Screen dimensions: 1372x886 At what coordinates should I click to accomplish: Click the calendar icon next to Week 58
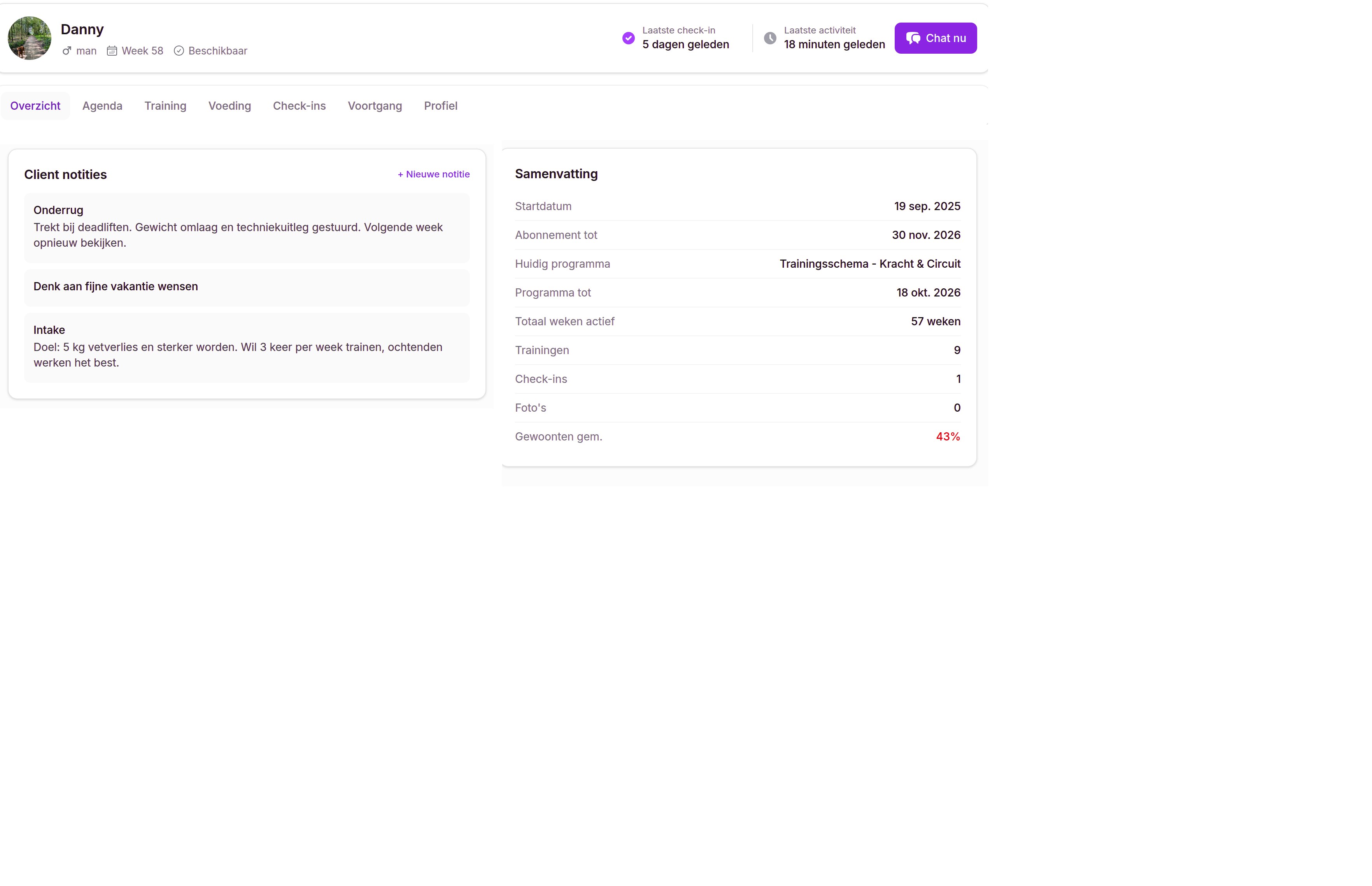click(x=112, y=51)
